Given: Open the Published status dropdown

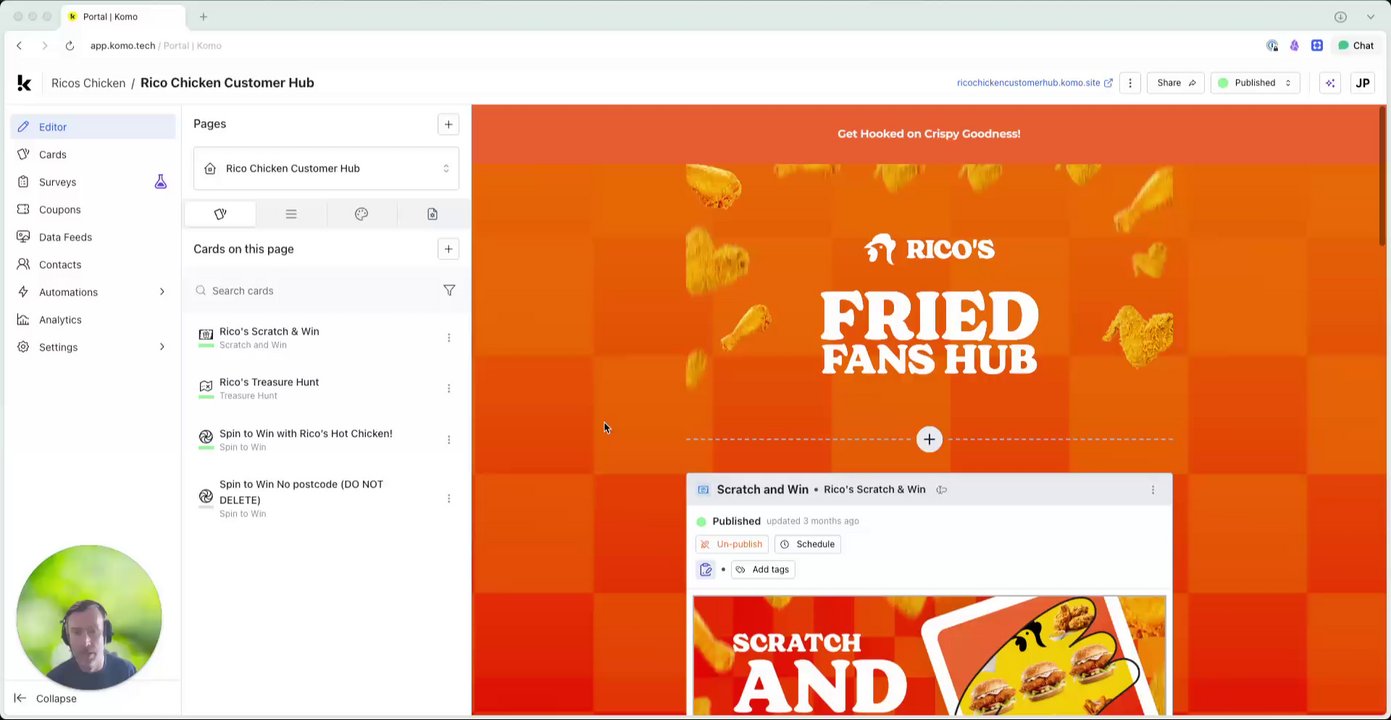Looking at the screenshot, I should click(1255, 83).
